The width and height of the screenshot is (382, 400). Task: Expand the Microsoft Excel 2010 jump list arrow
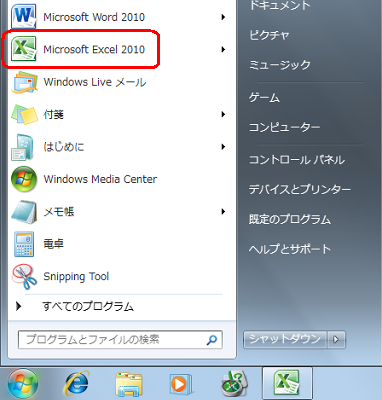[x=223, y=49]
